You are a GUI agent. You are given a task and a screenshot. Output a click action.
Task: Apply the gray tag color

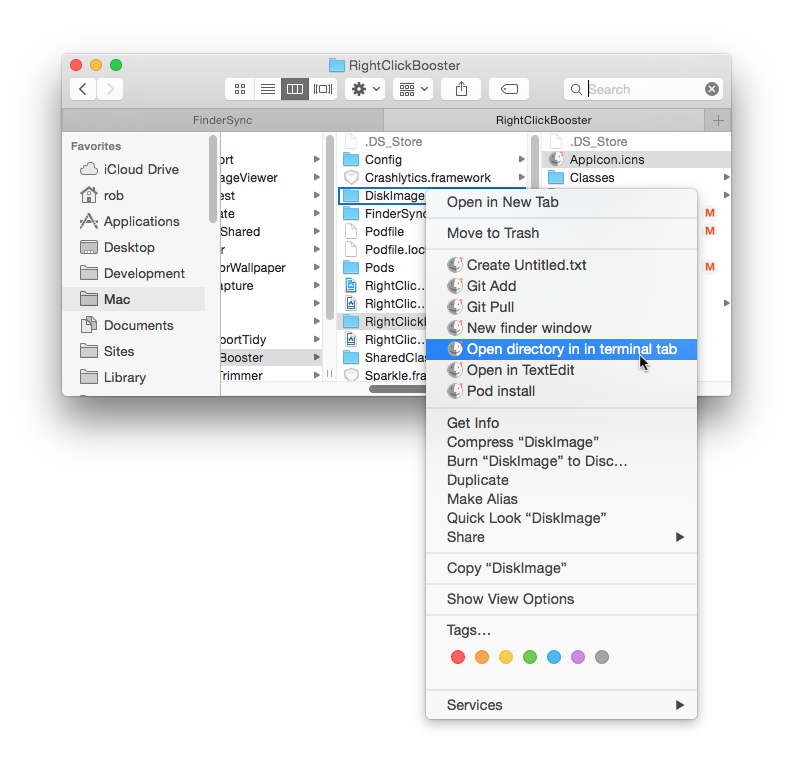[x=602, y=657]
